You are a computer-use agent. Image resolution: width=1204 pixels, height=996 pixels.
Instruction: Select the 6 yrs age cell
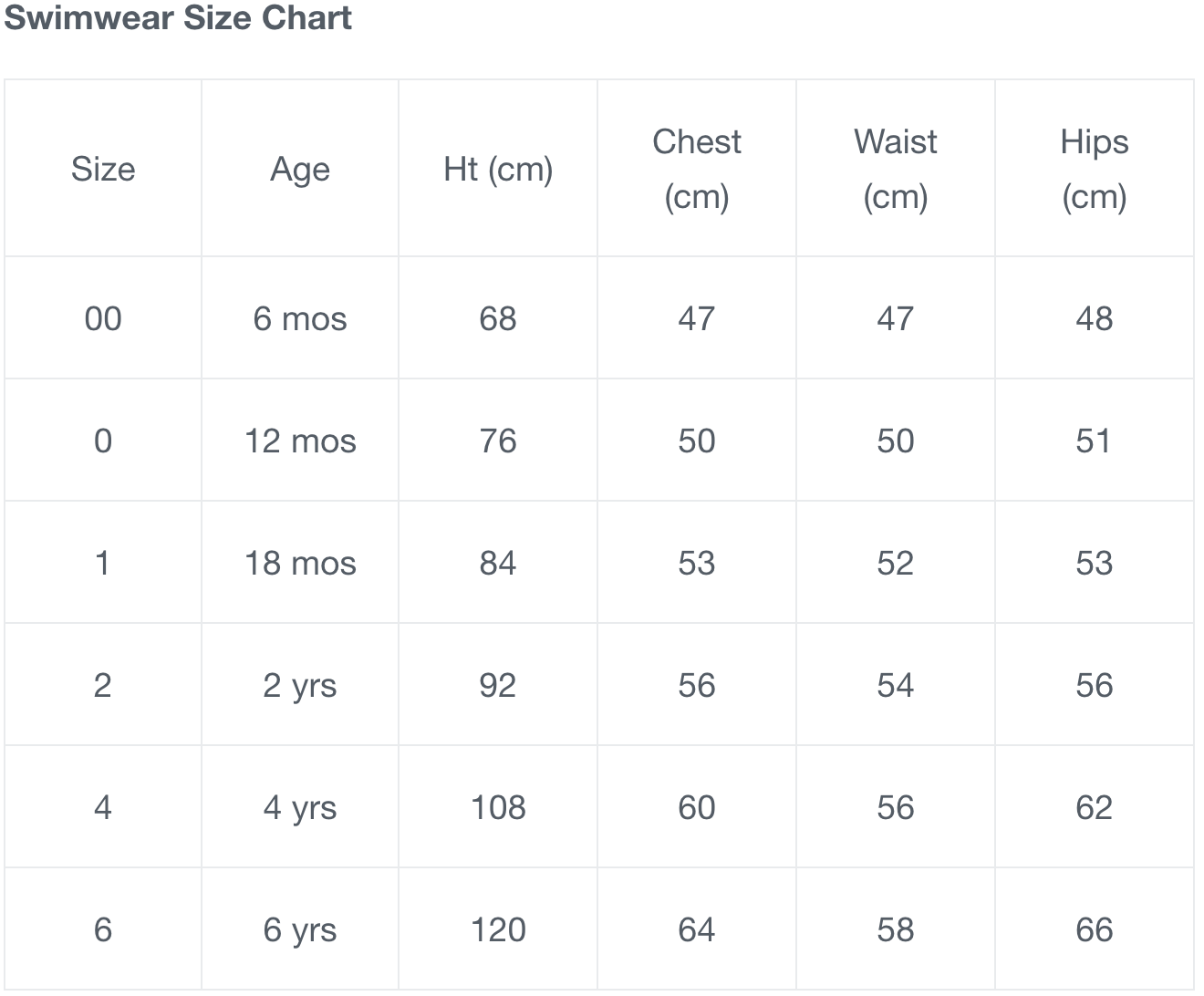[300, 929]
